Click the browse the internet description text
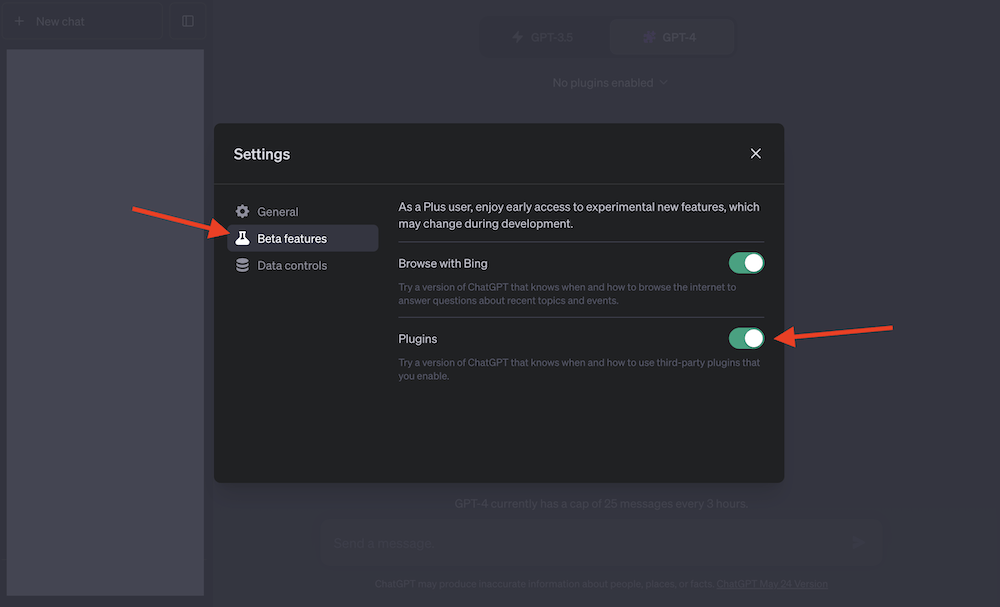Image resolution: width=1000 pixels, height=607 pixels. point(567,294)
